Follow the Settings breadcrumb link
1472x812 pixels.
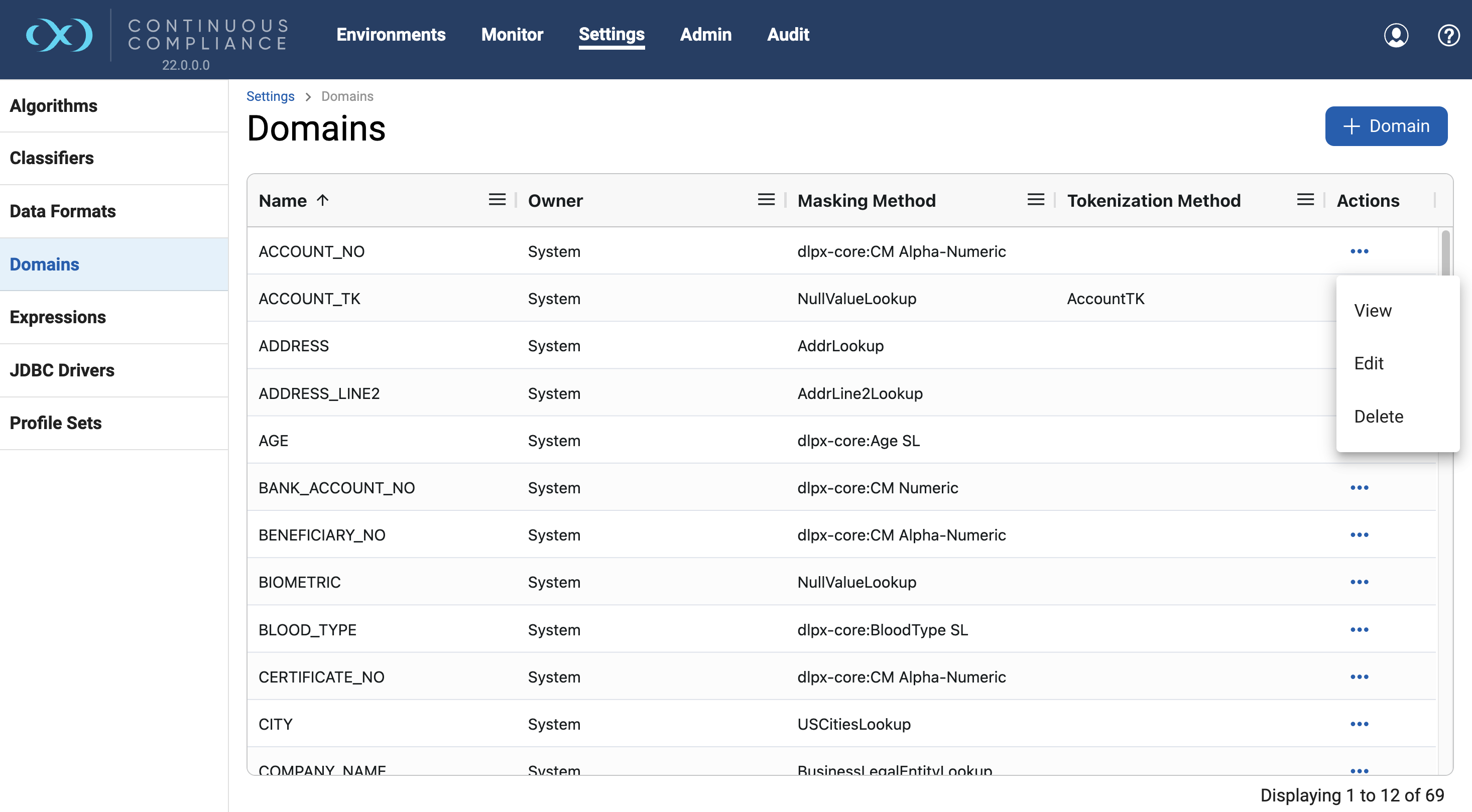pos(270,96)
